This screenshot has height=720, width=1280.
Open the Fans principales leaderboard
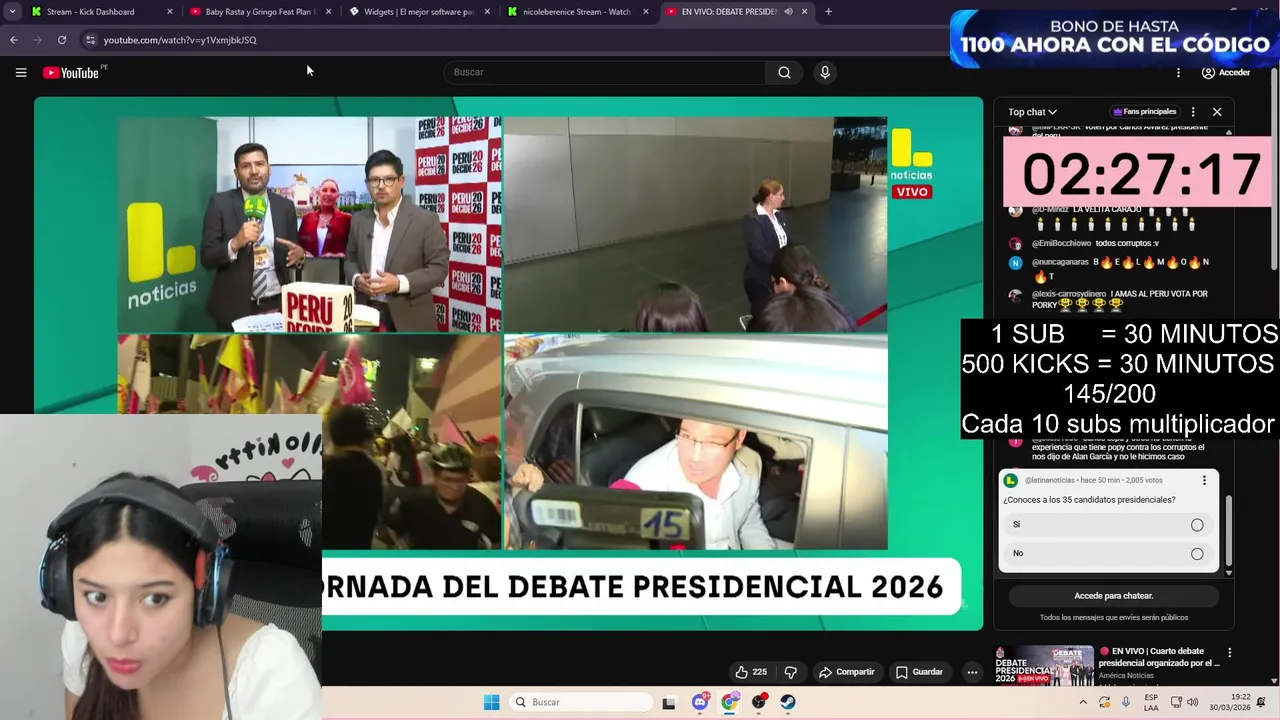pos(1145,112)
